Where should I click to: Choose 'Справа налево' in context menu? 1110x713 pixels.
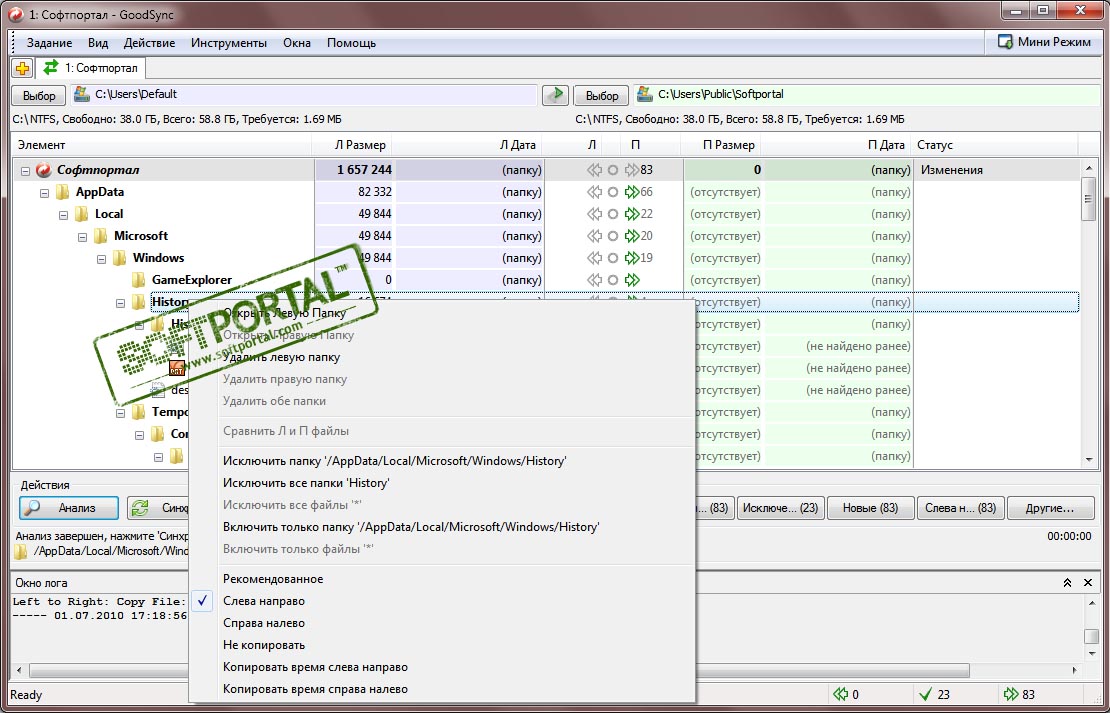[442, 623]
